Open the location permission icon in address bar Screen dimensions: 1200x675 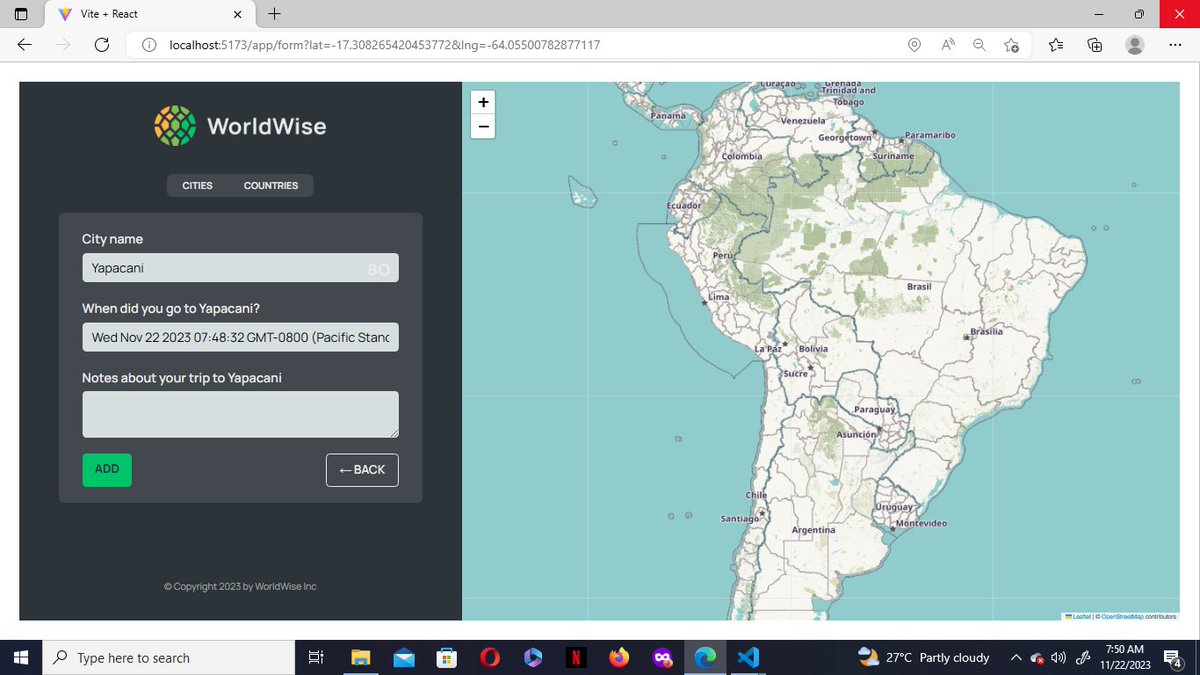pos(914,44)
